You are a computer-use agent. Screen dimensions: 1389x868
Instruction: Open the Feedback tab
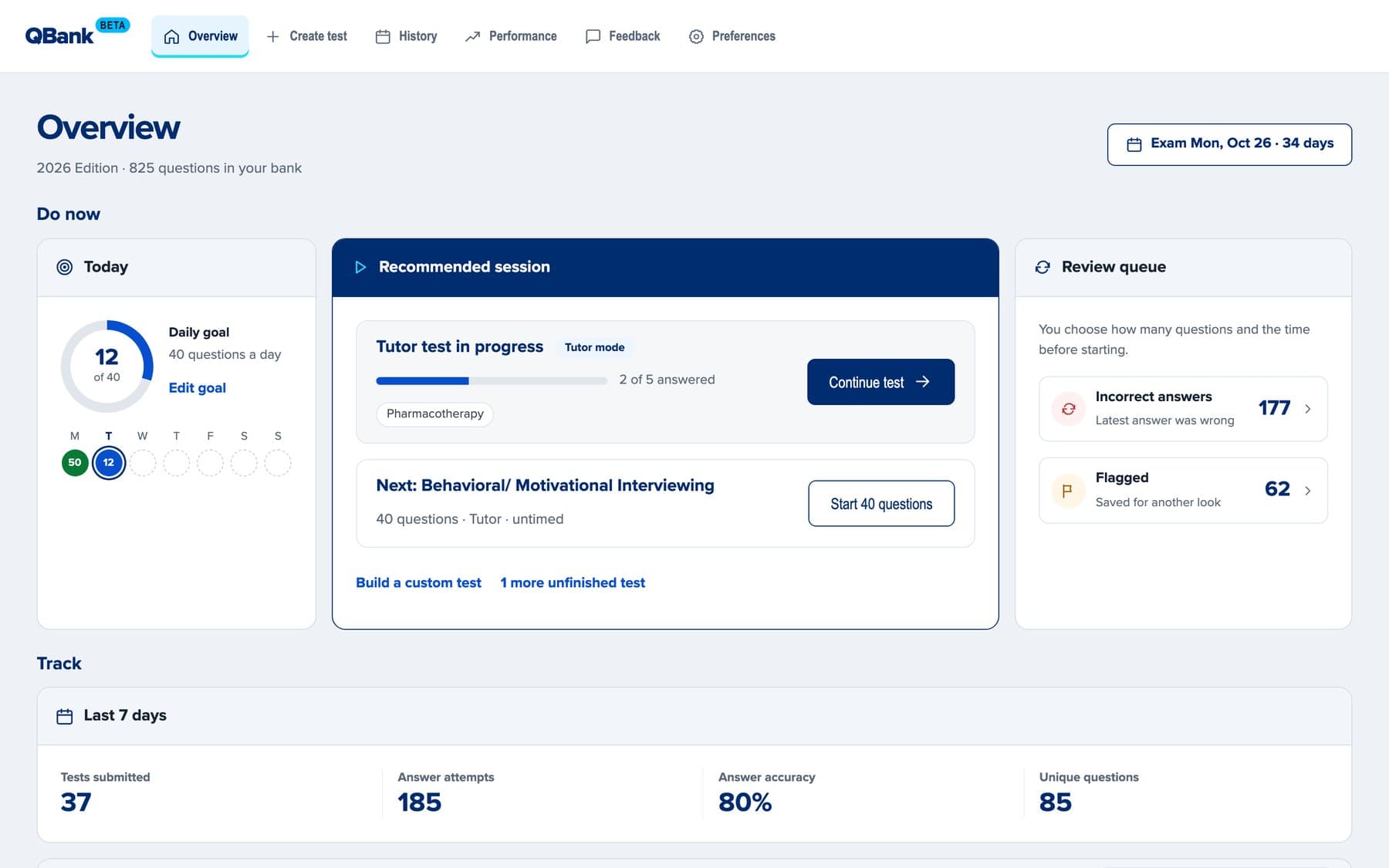[x=623, y=36]
